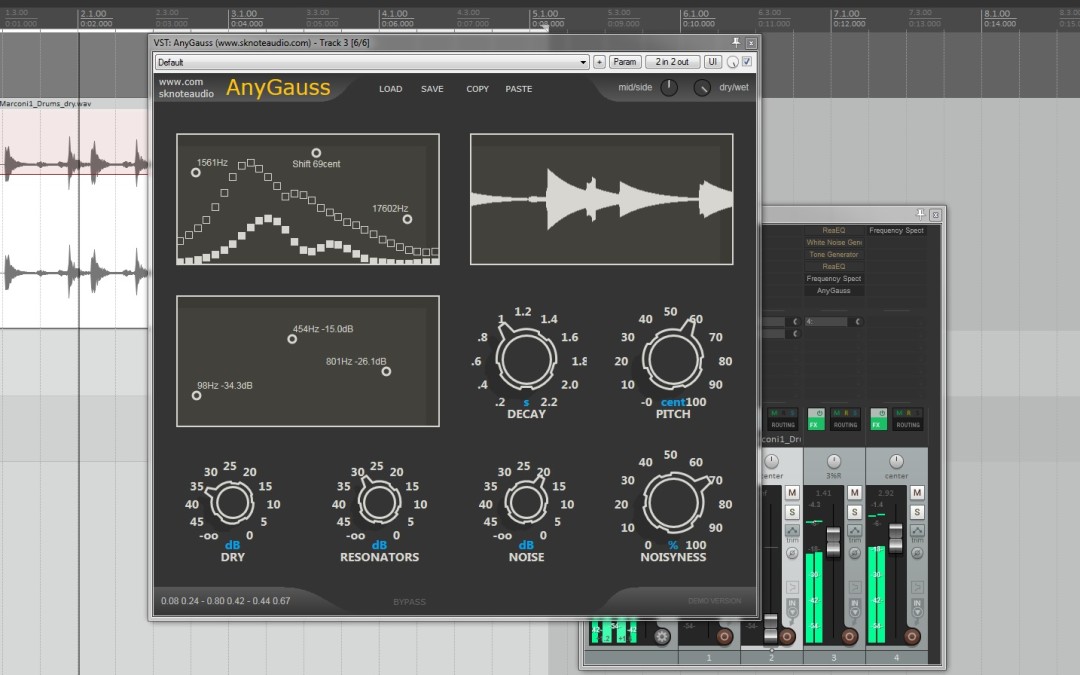The width and height of the screenshot is (1080, 675).
Task: Select the Shift 69cent handle
Action: 316,153
